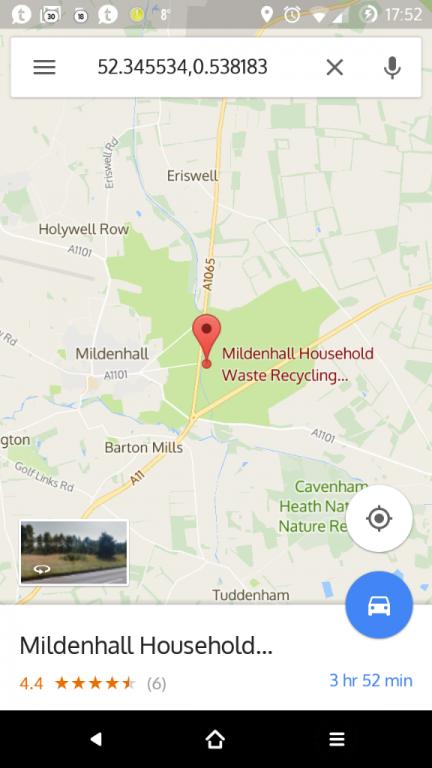Tap the 4.4 star rating row
Image resolution: width=432 pixels, height=768 pixels.
tap(93, 683)
